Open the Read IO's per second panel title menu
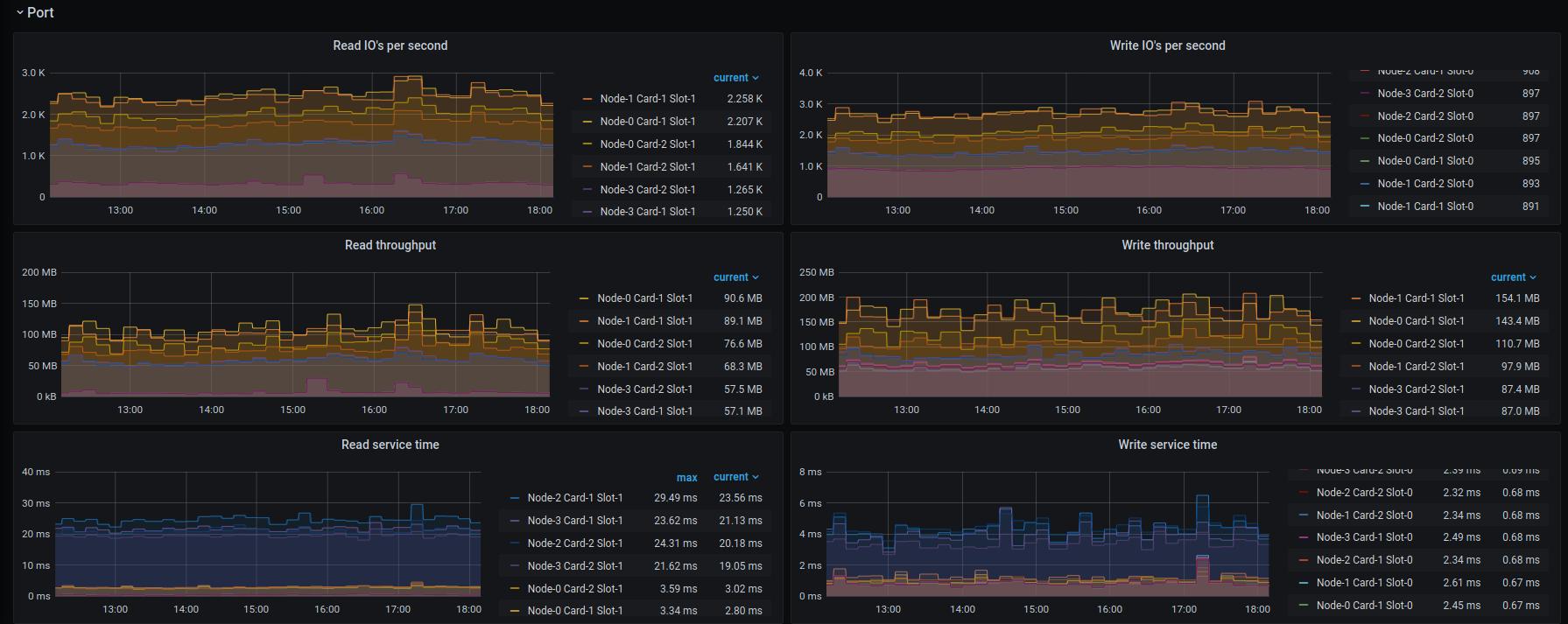1568x624 pixels. [390, 46]
